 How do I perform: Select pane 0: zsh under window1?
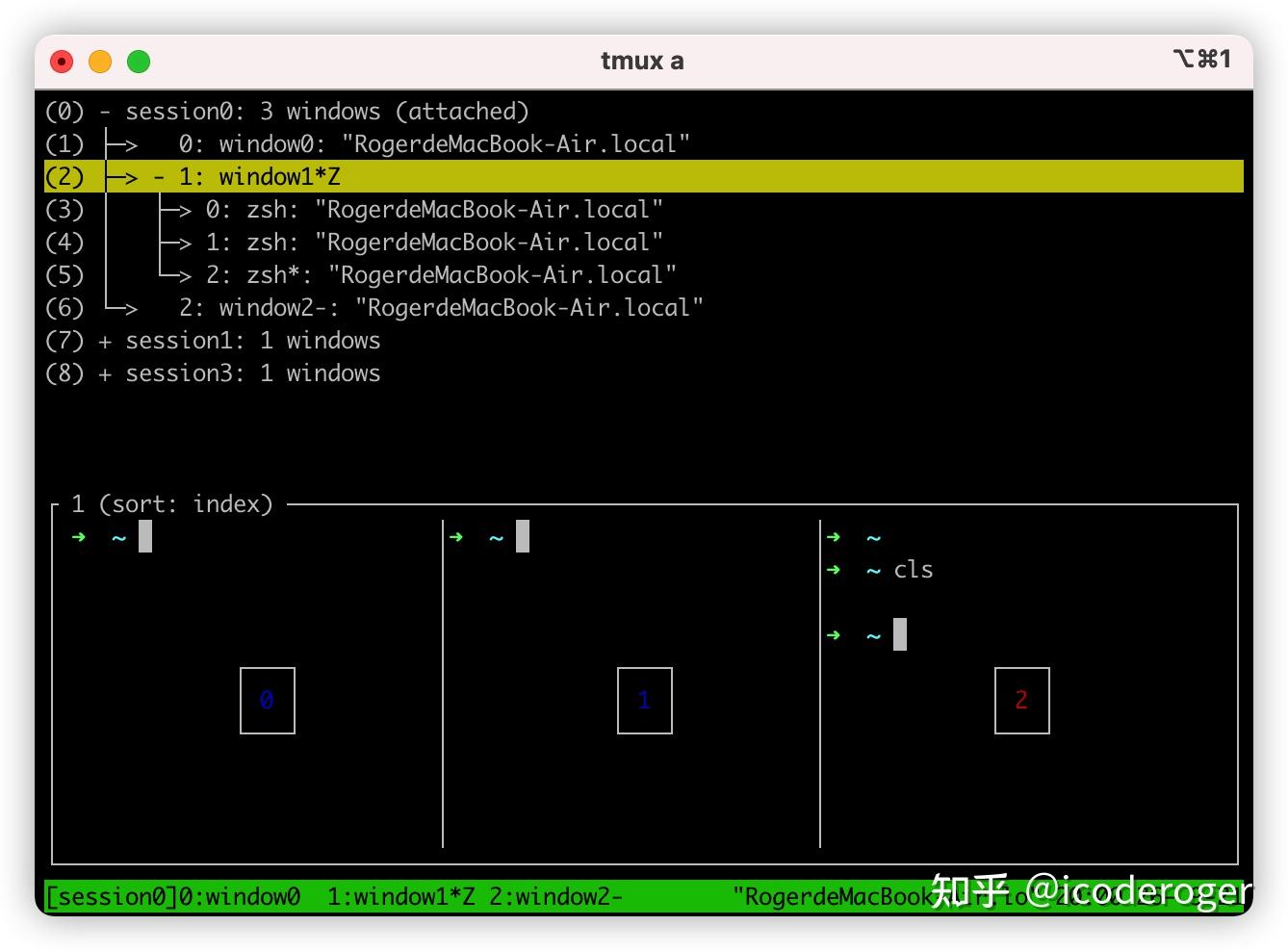[x=434, y=210]
